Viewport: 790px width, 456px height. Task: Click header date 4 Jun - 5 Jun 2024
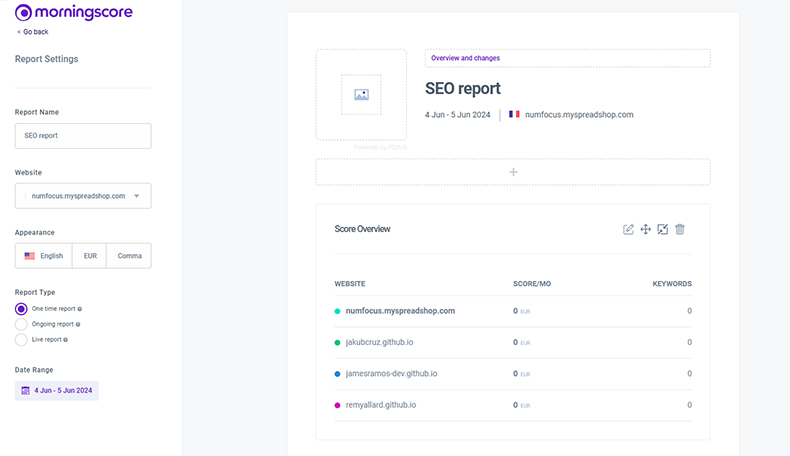click(x=457, y=114)
